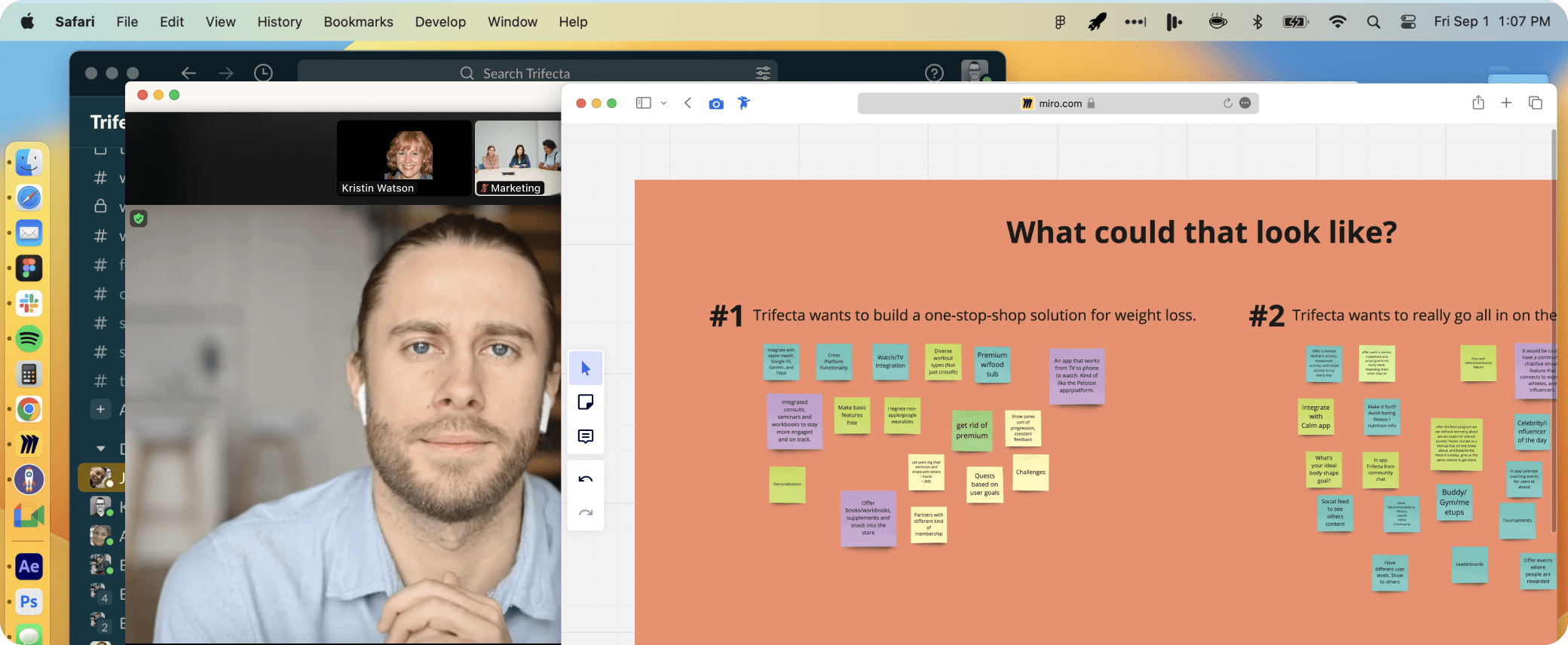Open the Safari app menu
The width and height of the screenshot is (1568, 645).
click(75, 22)
